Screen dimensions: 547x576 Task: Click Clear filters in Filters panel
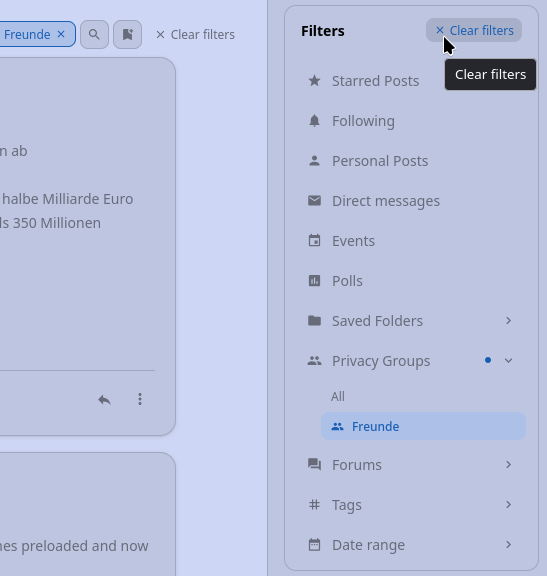pyautogui.click(x=474, y=30)
